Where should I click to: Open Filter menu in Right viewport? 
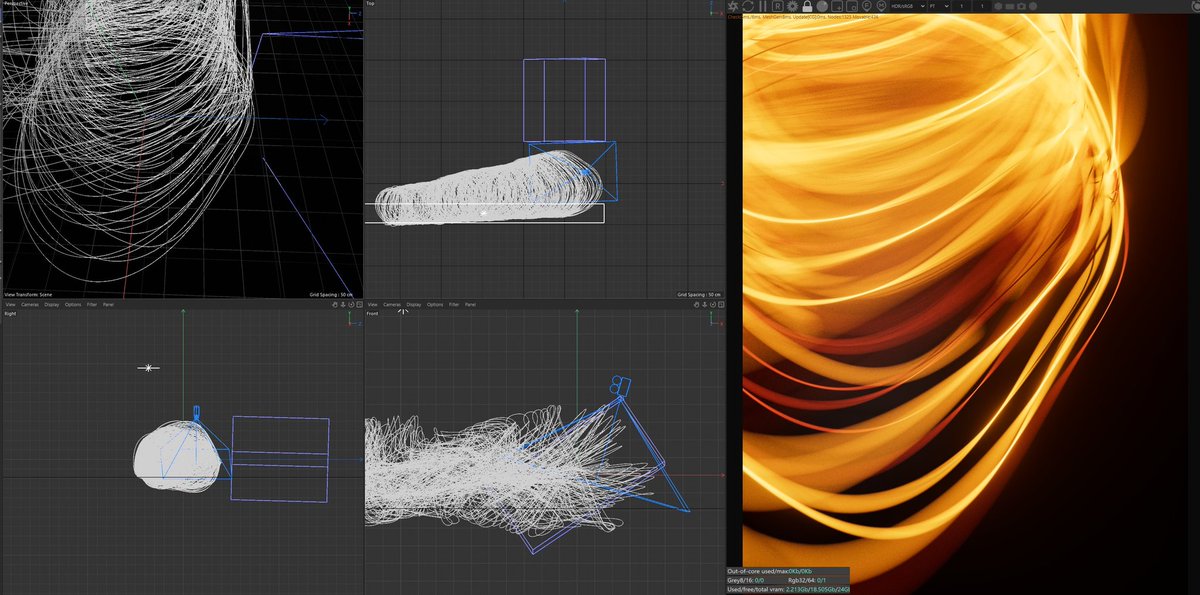coord(92,304)
